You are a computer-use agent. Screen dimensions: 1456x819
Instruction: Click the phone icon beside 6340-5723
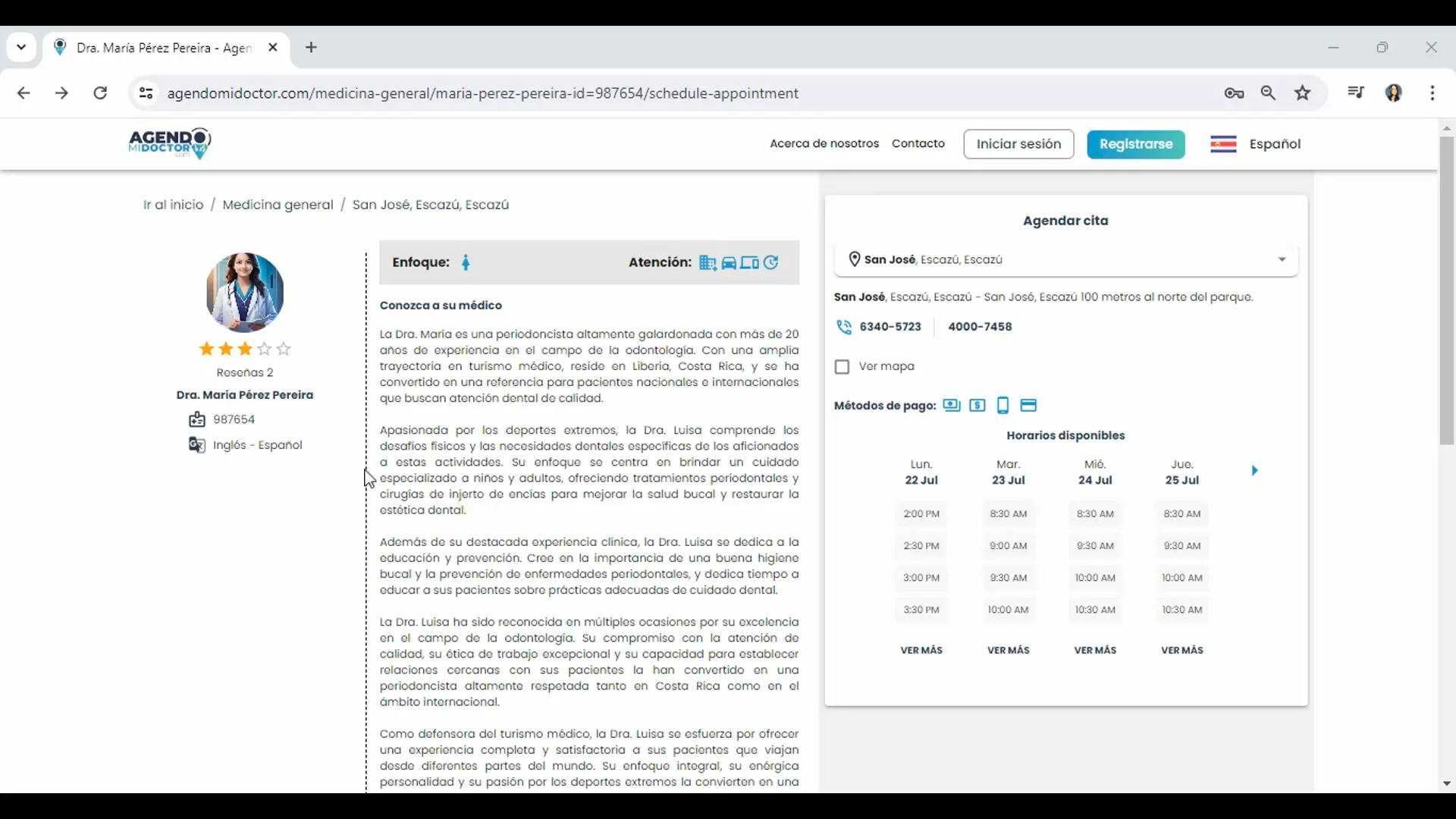pos(843,327)
